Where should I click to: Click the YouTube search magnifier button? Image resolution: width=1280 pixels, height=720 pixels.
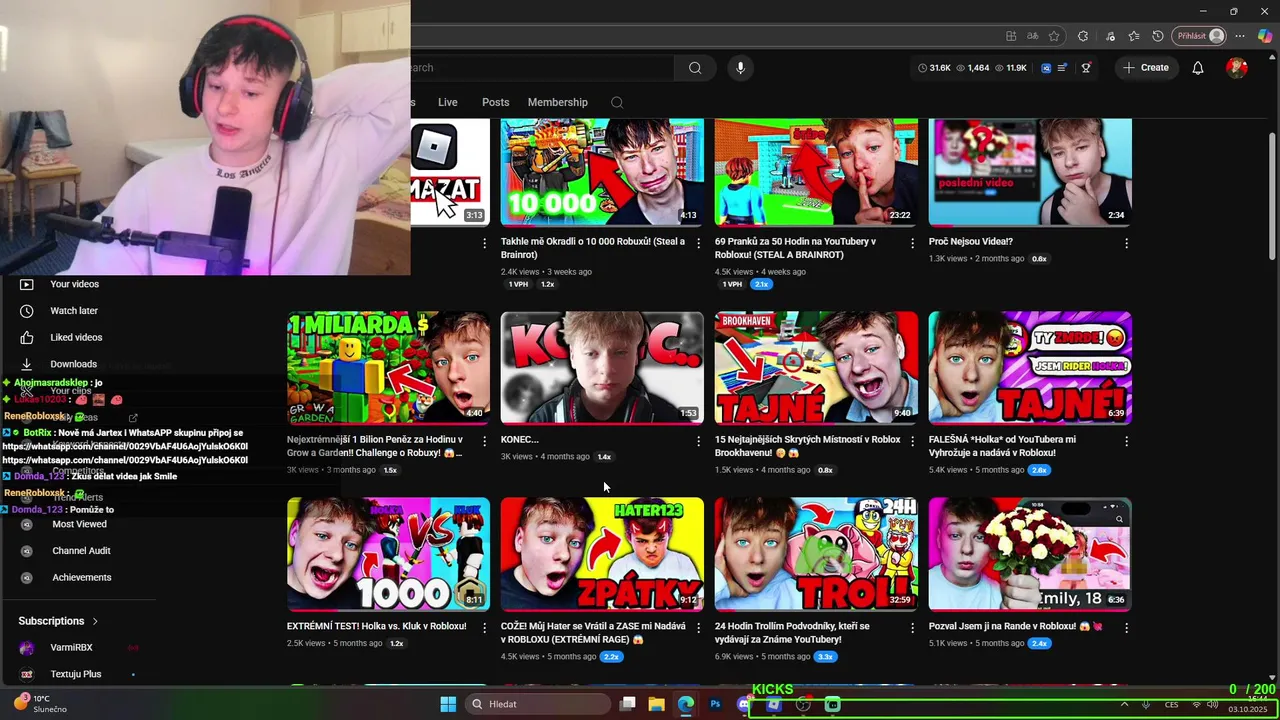(695, 68)
